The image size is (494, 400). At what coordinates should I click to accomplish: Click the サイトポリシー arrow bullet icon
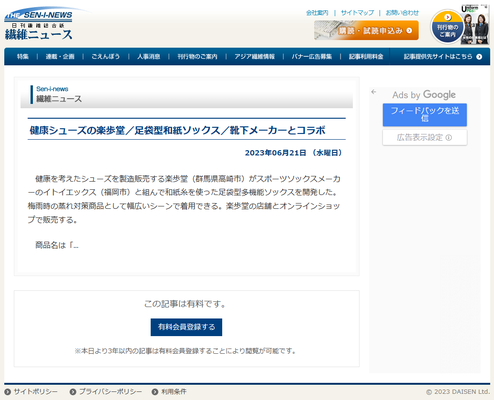[x=8, y=392]
